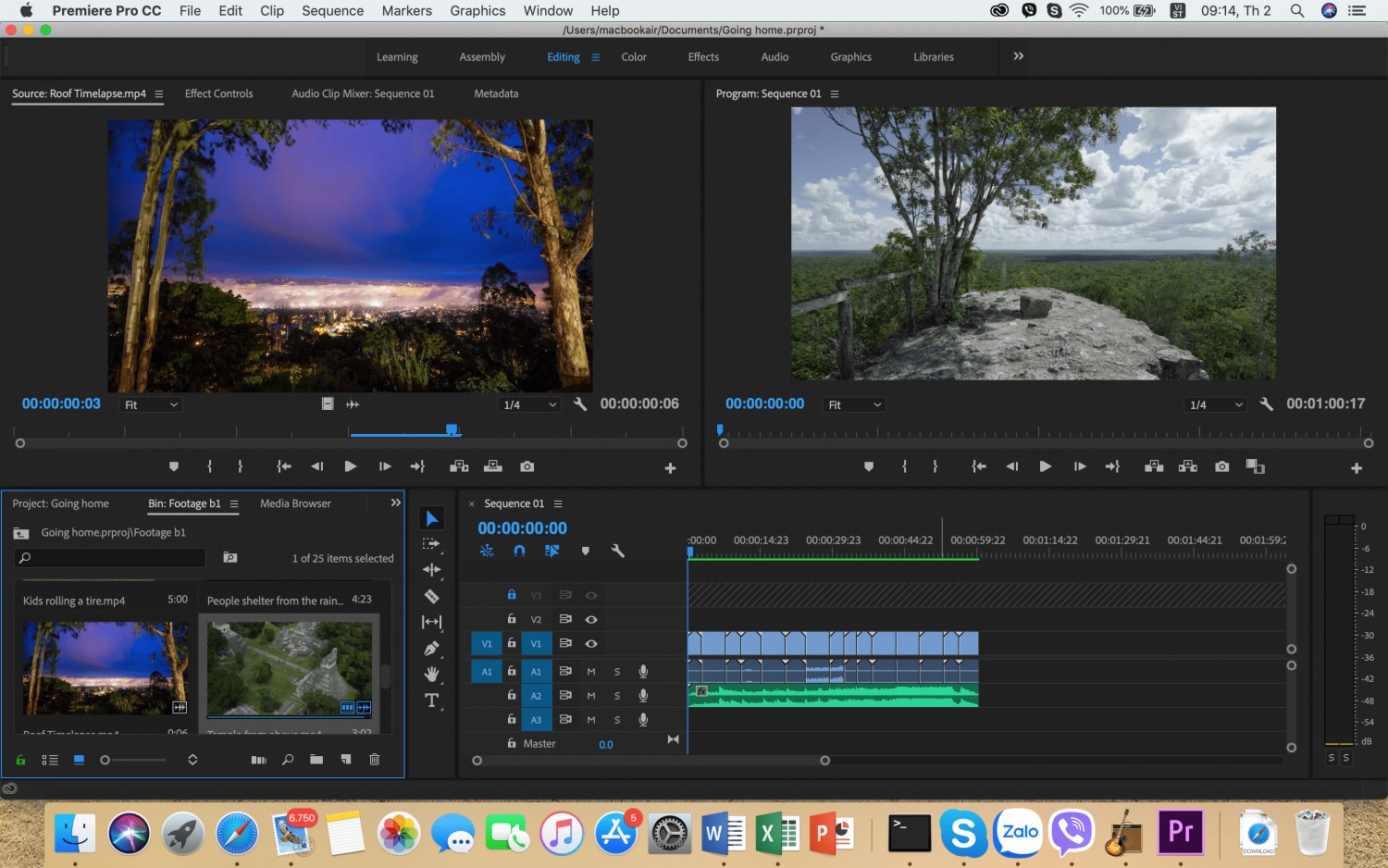Select the Ripple Edit tool
The width and height of the screenshot is (1388, 868).
431,570
